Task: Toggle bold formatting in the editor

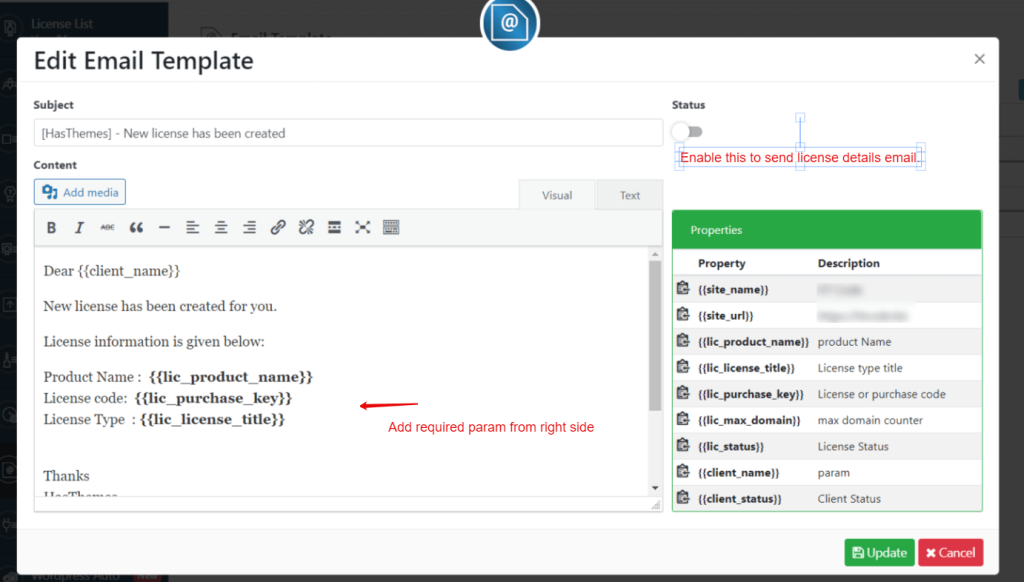Action: (51, 227)
